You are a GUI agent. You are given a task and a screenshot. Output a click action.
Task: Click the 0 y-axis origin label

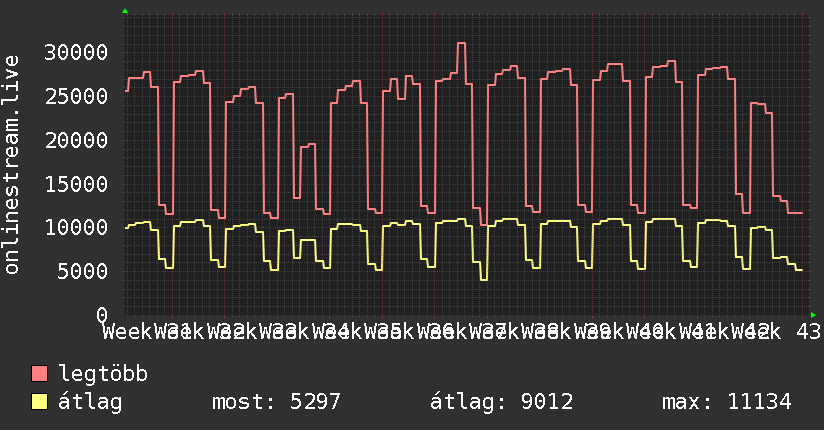point(102,315)
